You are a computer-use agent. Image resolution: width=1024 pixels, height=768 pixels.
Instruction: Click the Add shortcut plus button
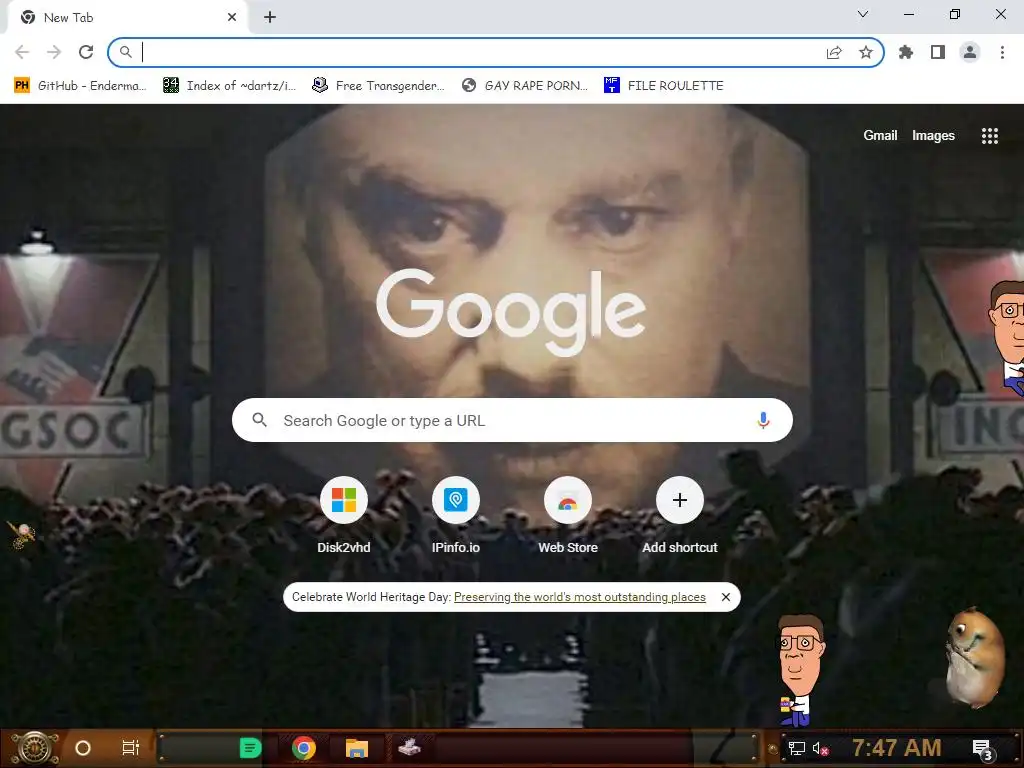[680, 500]
